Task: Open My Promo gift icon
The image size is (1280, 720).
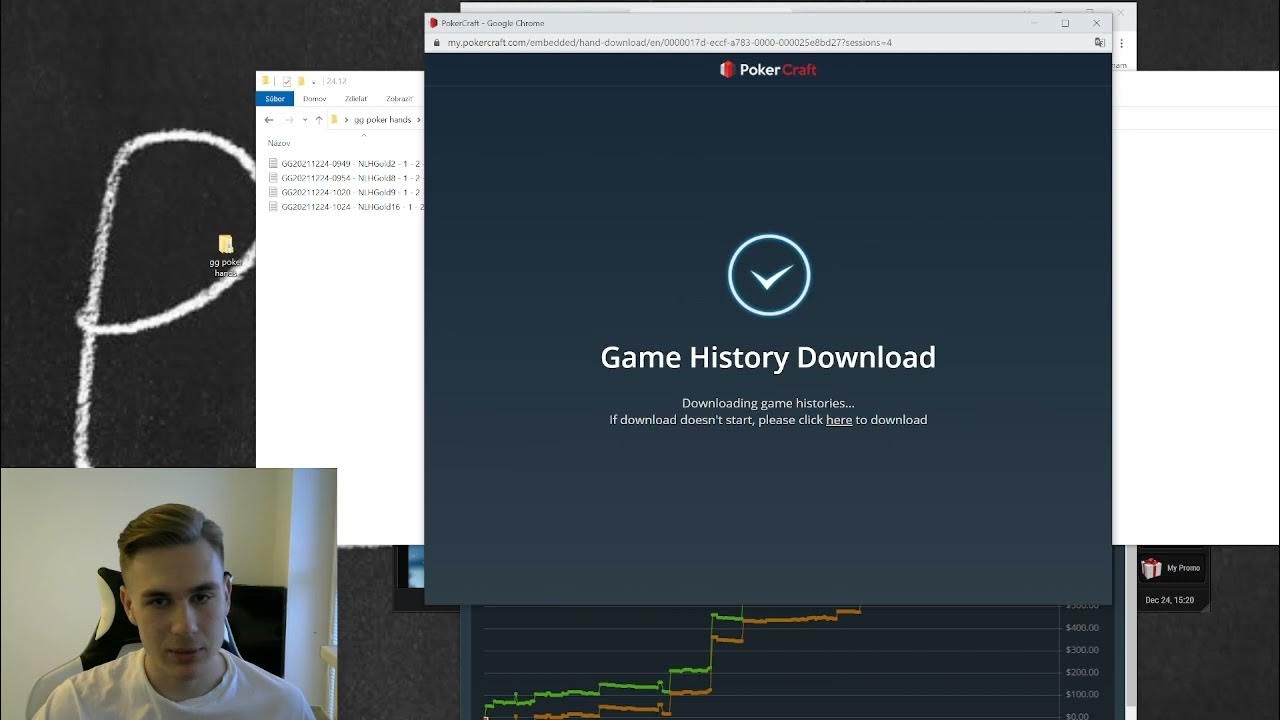Action: pos(1151,568)
